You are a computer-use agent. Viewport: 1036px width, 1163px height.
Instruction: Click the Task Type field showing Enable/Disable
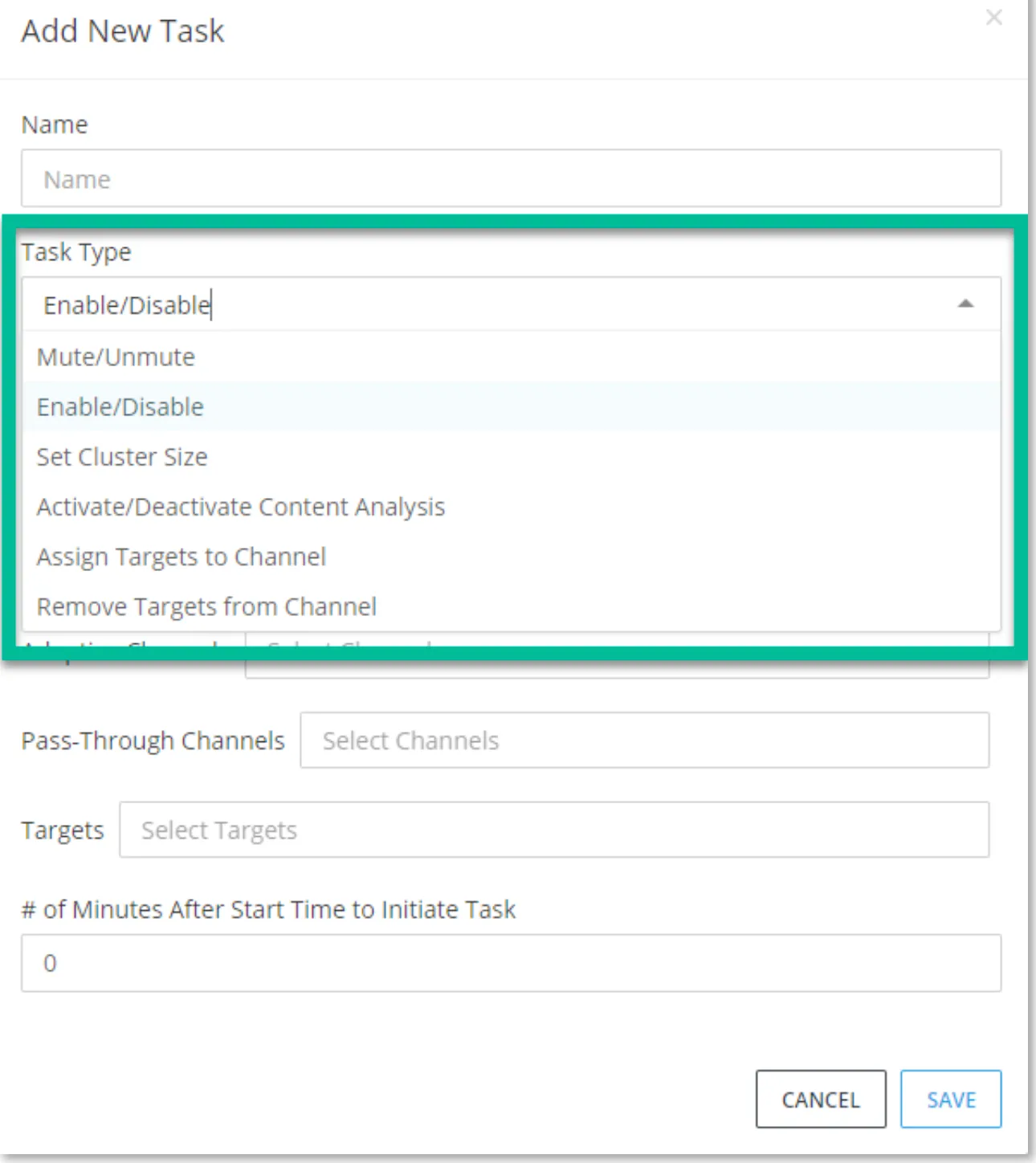point(511,304)
